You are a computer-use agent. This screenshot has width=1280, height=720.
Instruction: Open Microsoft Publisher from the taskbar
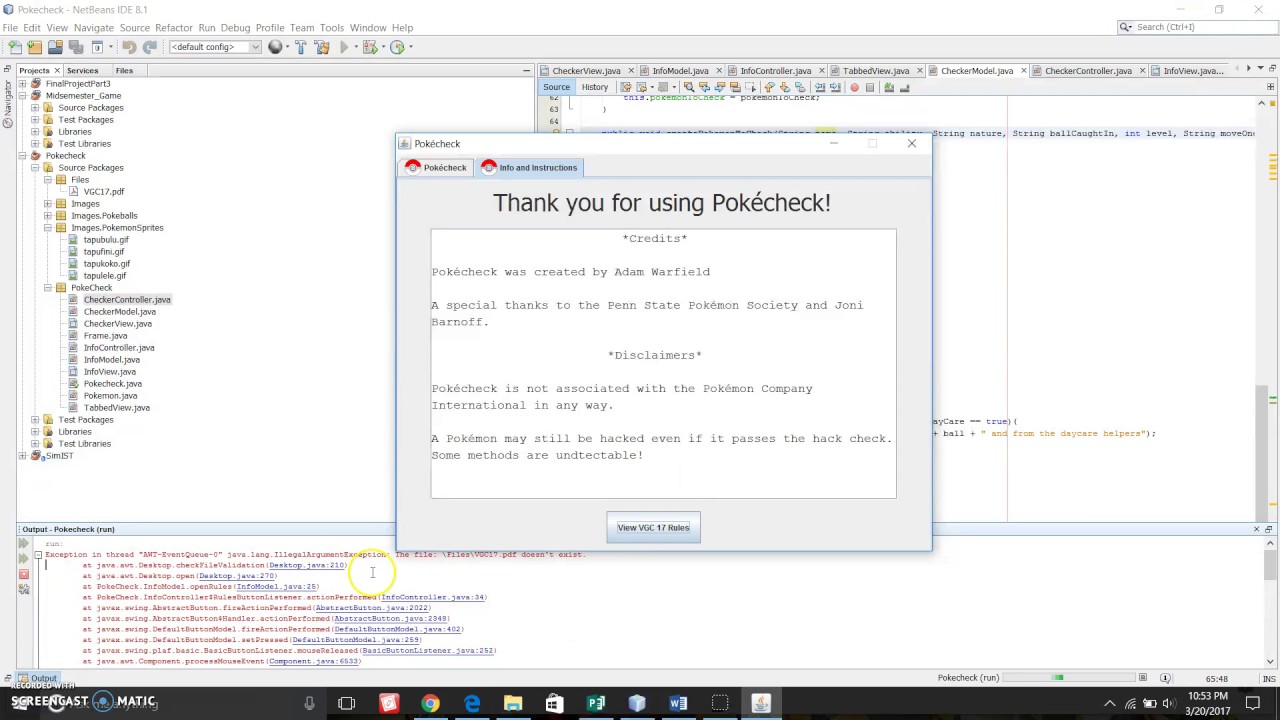pyautogui.click(x=596, y=703)
